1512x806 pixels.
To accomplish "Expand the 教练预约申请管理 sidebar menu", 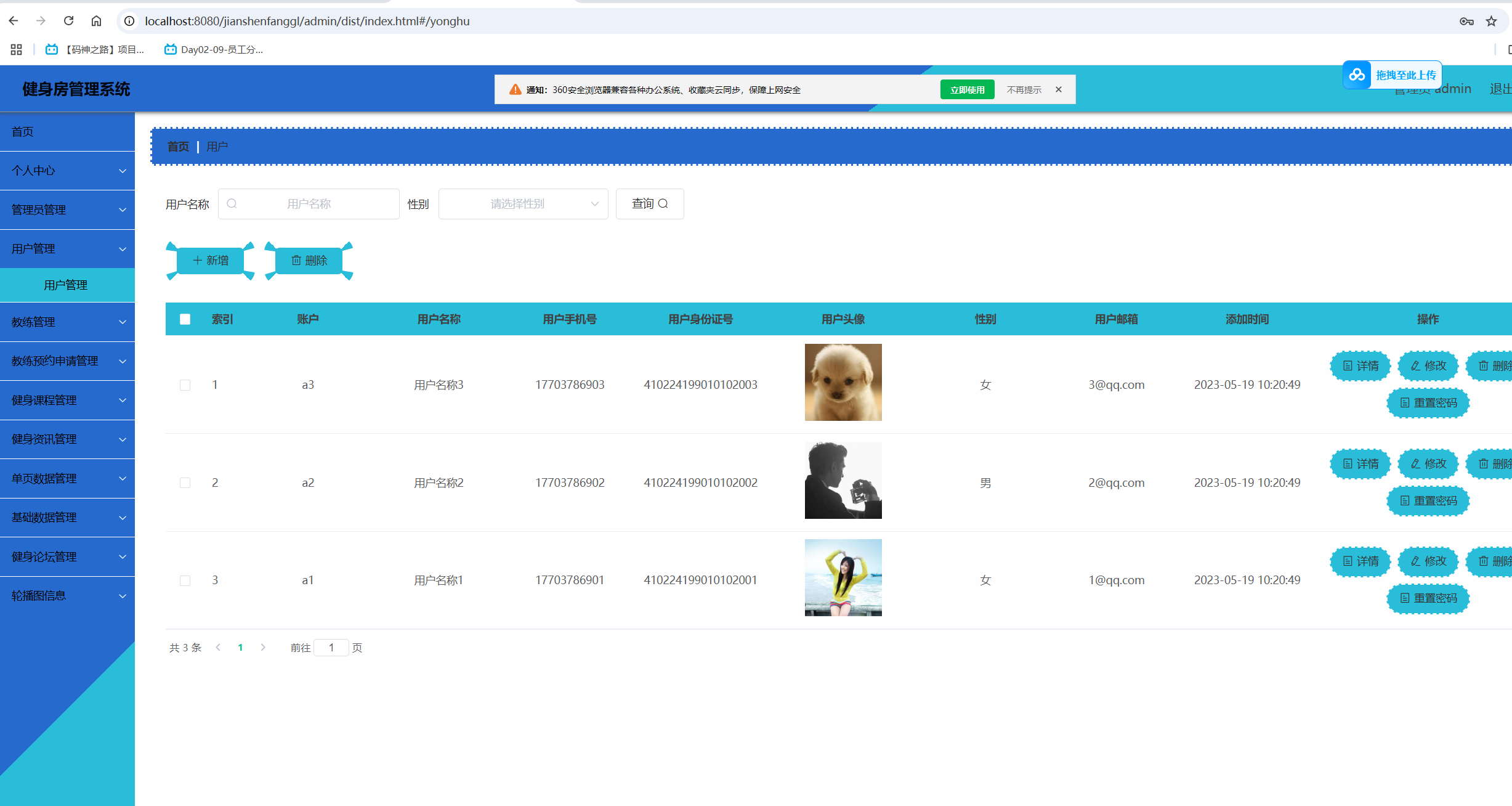I will coord(67,361).
